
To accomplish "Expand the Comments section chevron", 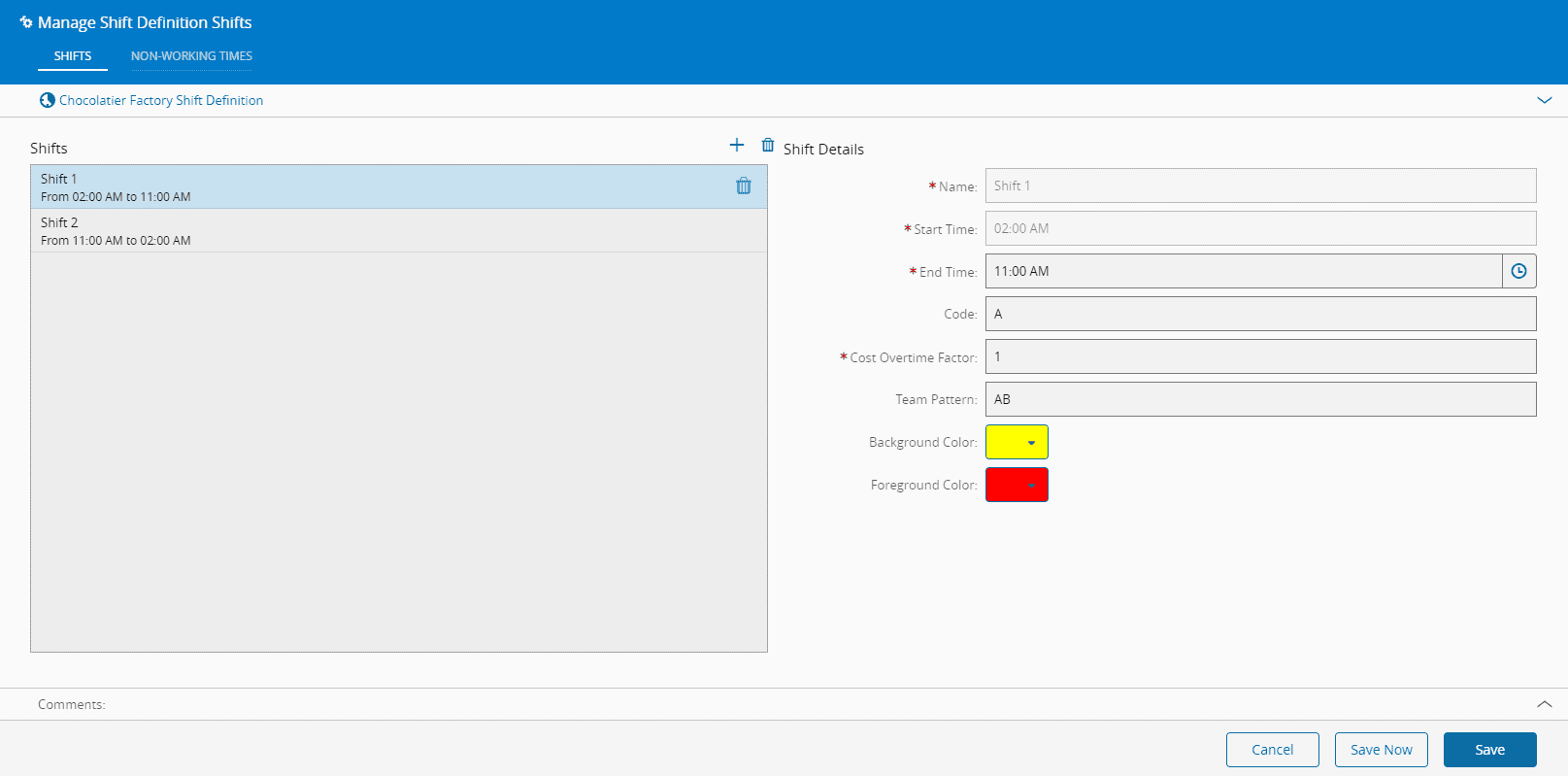I will coord(1544,704).
